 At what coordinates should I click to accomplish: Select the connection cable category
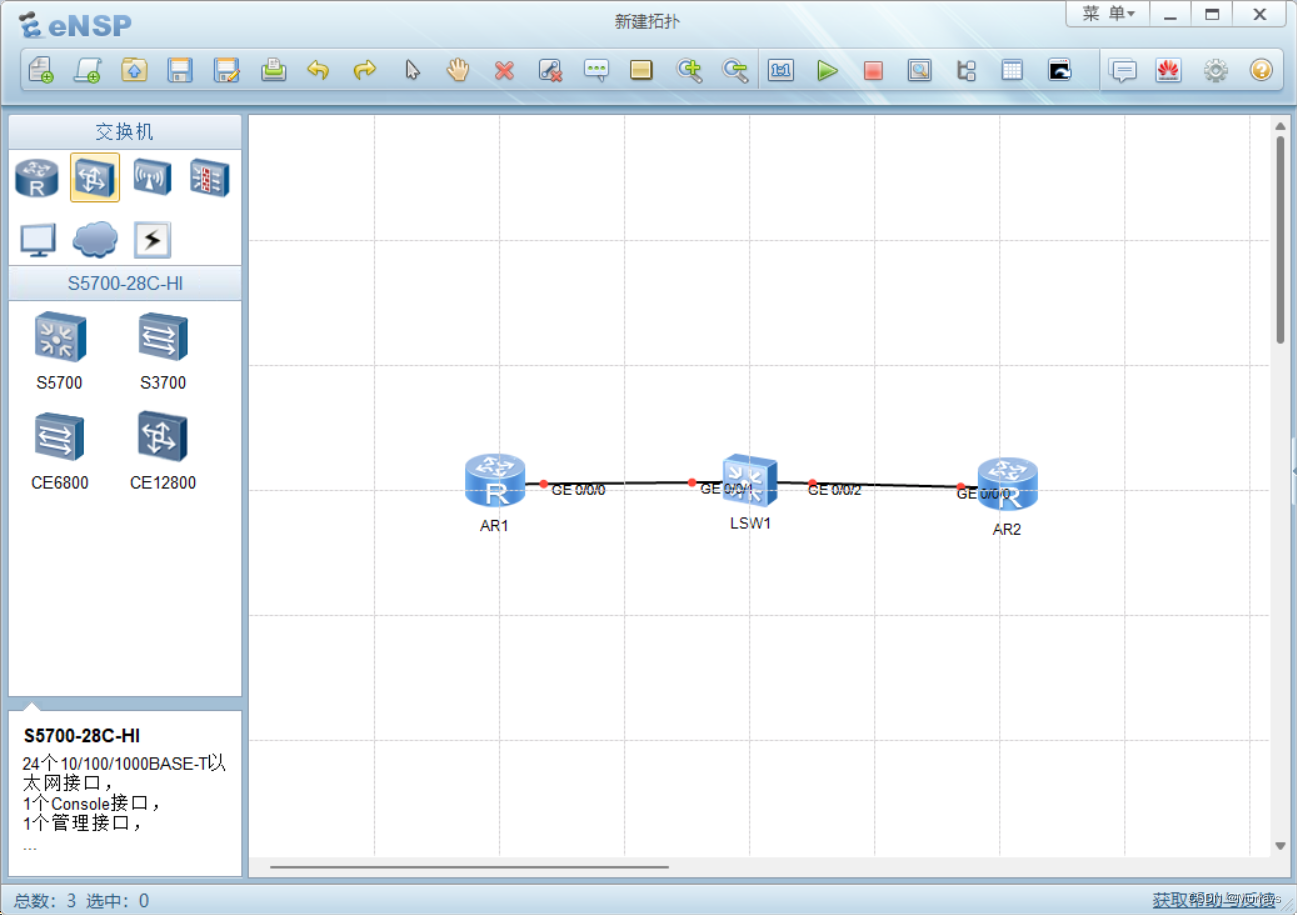[152, 240]
